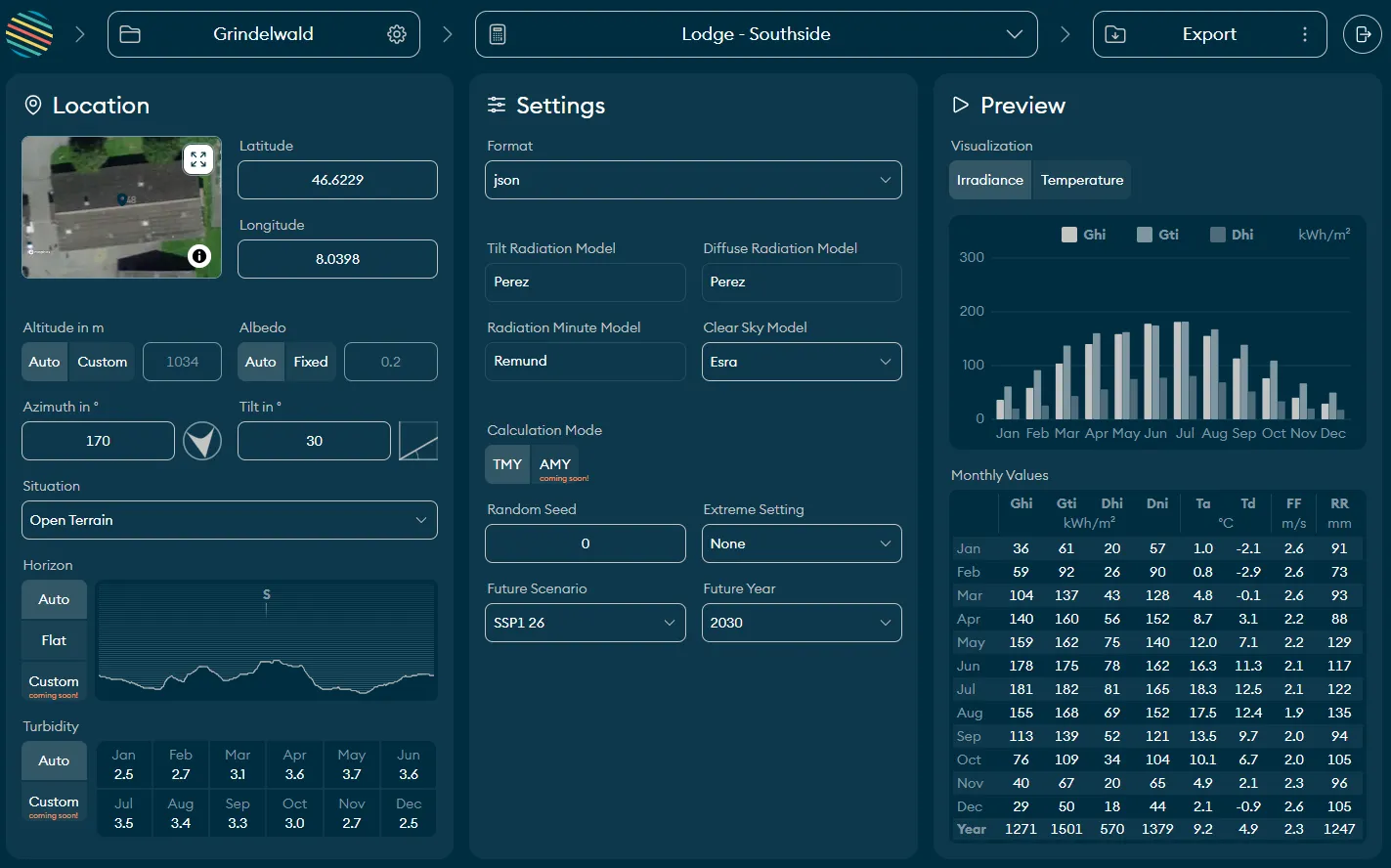
Task: Select the TMY calculation mode tab
Action: pyautogui.click(x=506, y=464)
